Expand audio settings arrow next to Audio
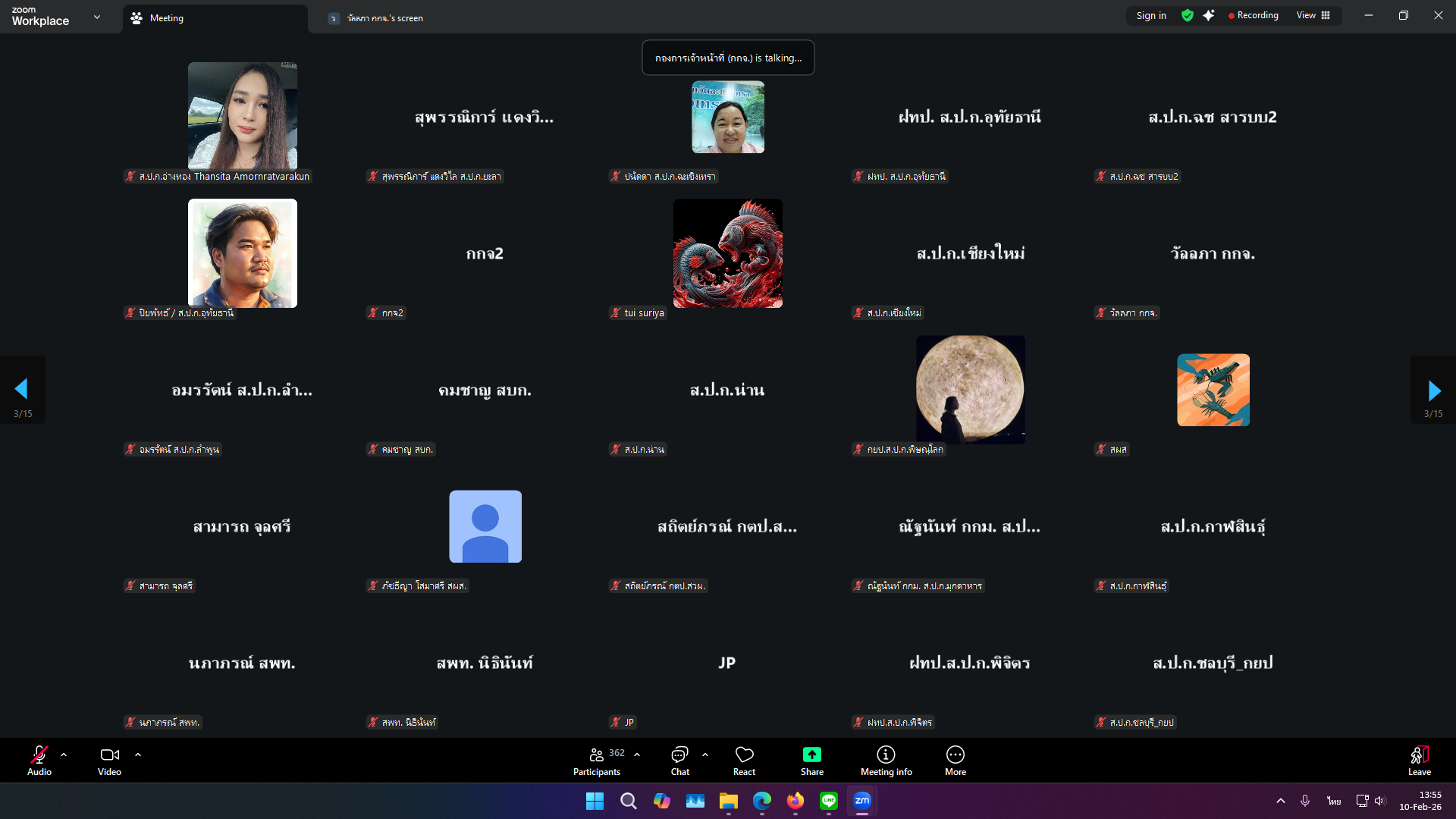The image size is (1456, 819). pos(64,755)
